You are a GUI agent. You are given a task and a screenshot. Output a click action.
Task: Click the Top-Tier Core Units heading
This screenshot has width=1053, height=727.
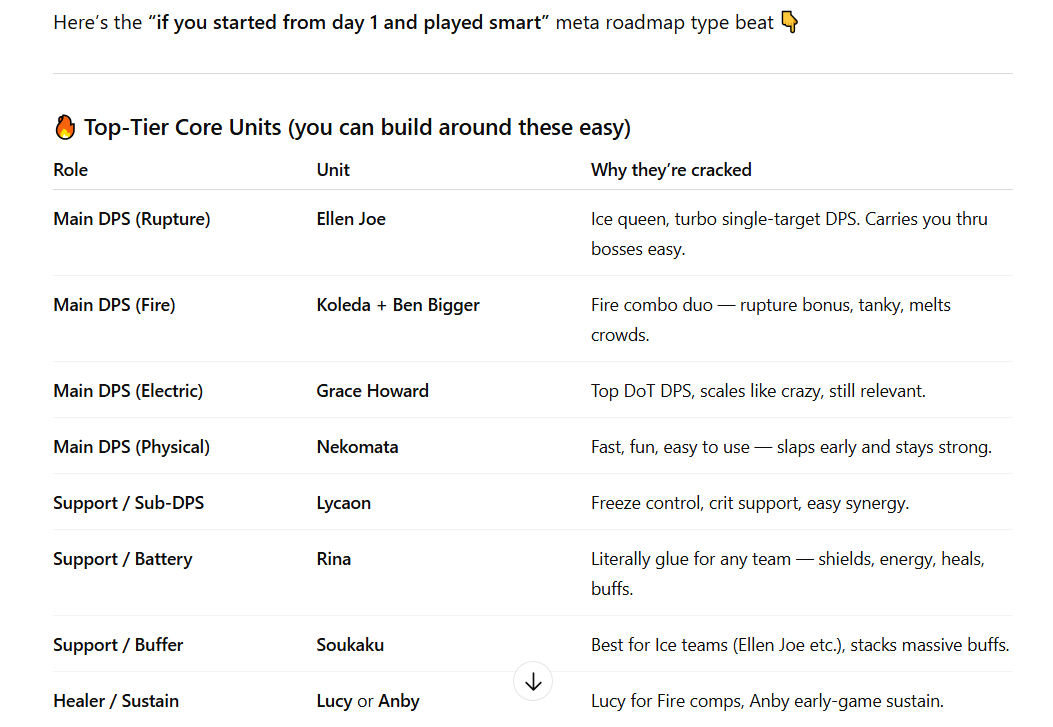click(357, 127)
